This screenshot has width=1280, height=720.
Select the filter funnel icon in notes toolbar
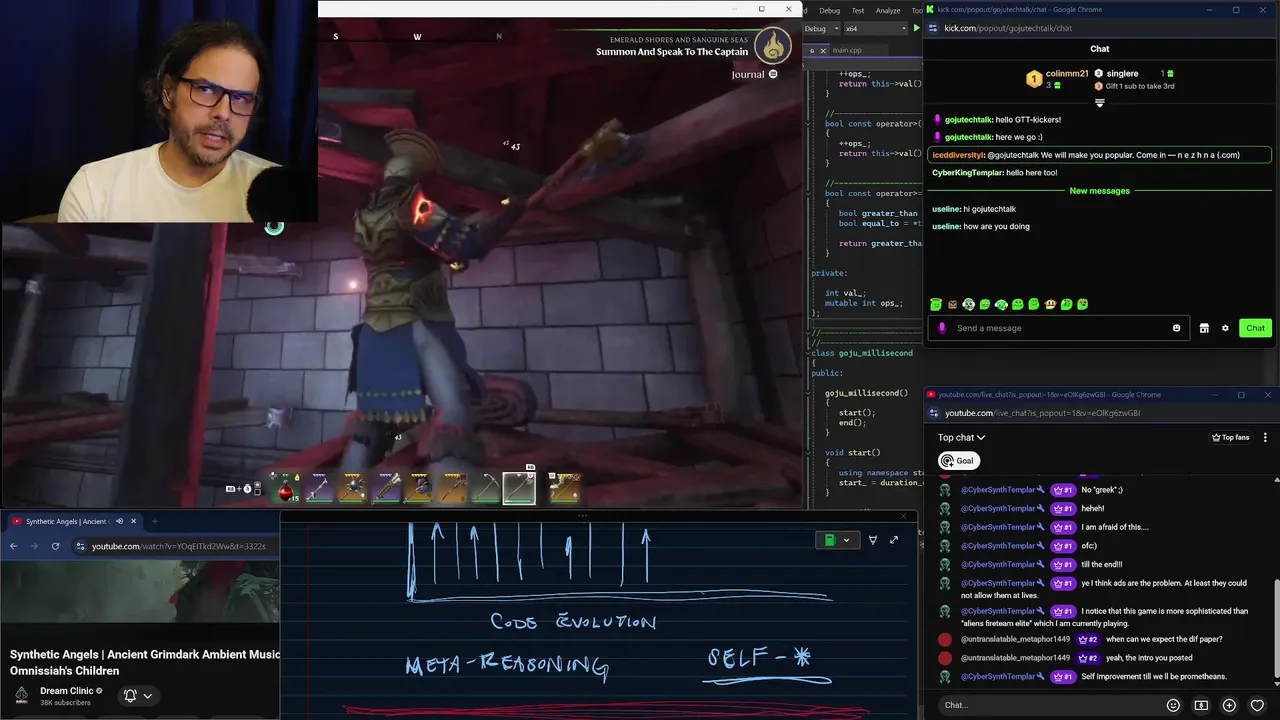coord(872,540)
